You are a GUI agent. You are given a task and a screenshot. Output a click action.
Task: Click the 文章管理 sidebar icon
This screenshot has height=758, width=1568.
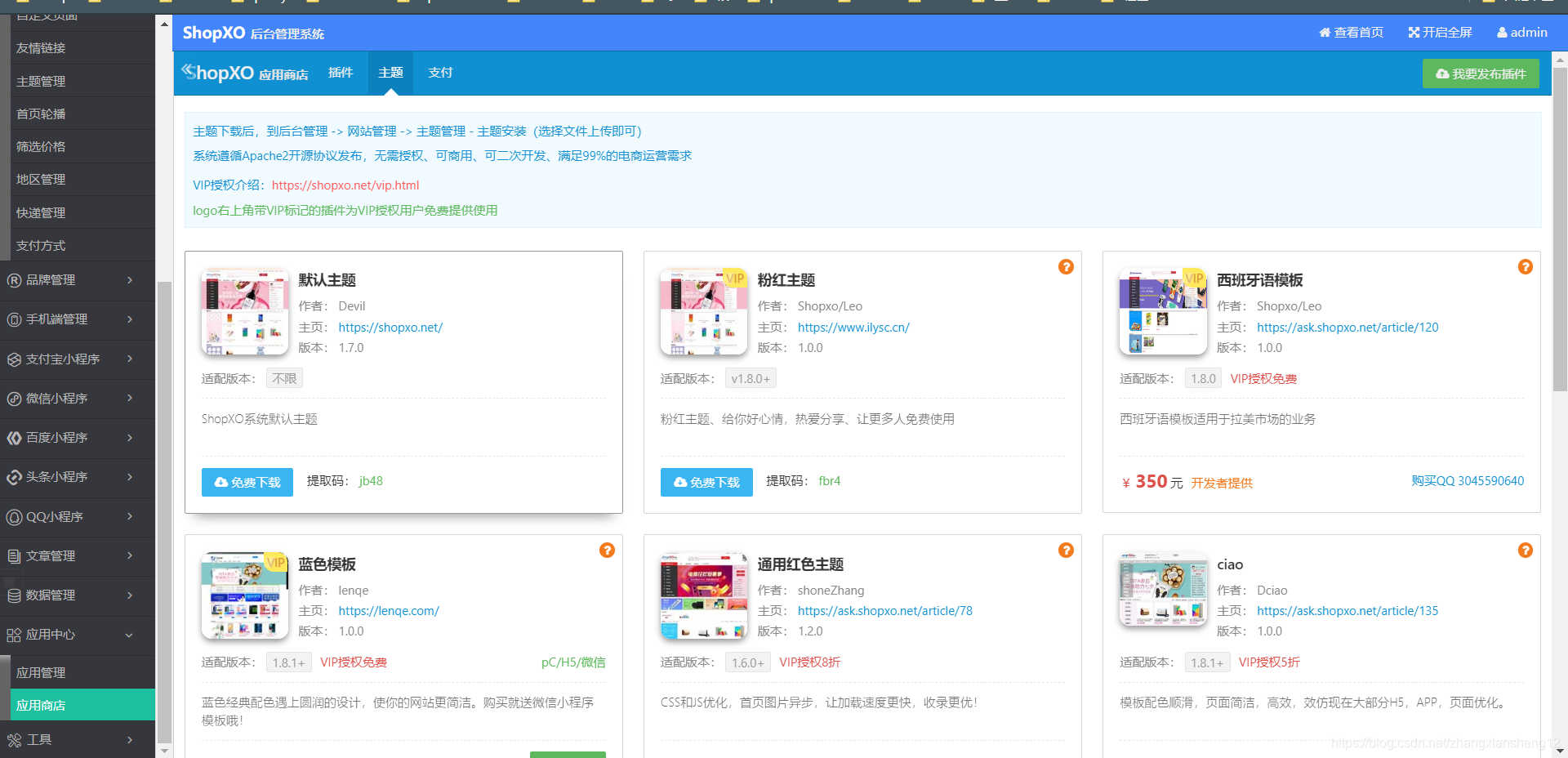click(x=14, y=556)
